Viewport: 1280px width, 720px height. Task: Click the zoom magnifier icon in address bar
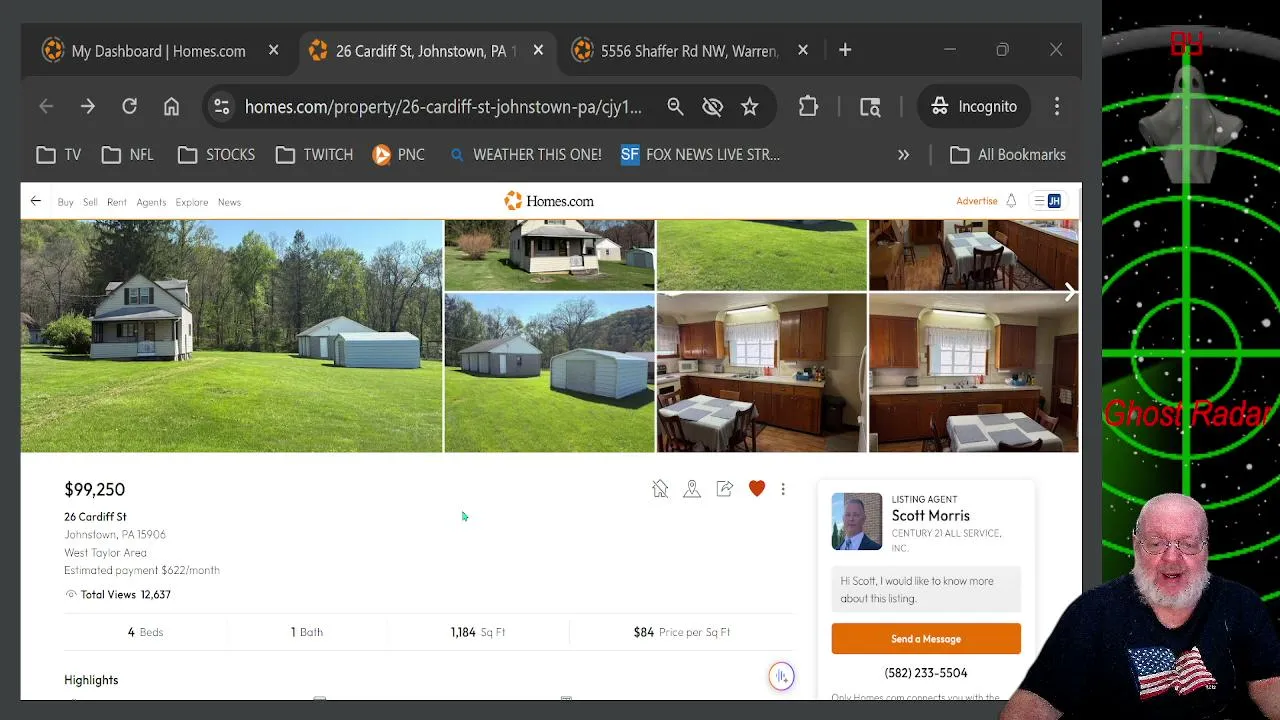(x=675, y=106)
